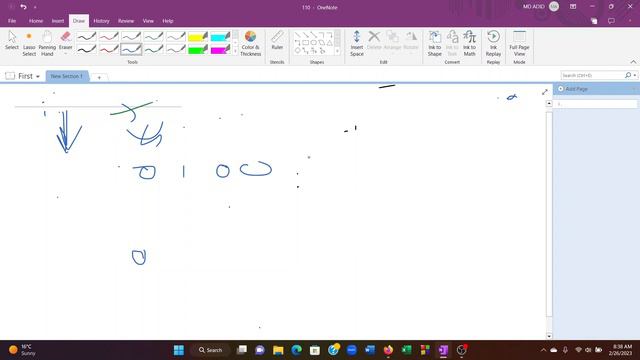Viewport: 640px width, 360px height.
Task: Open the comments feedback icon
Action: 611,21
